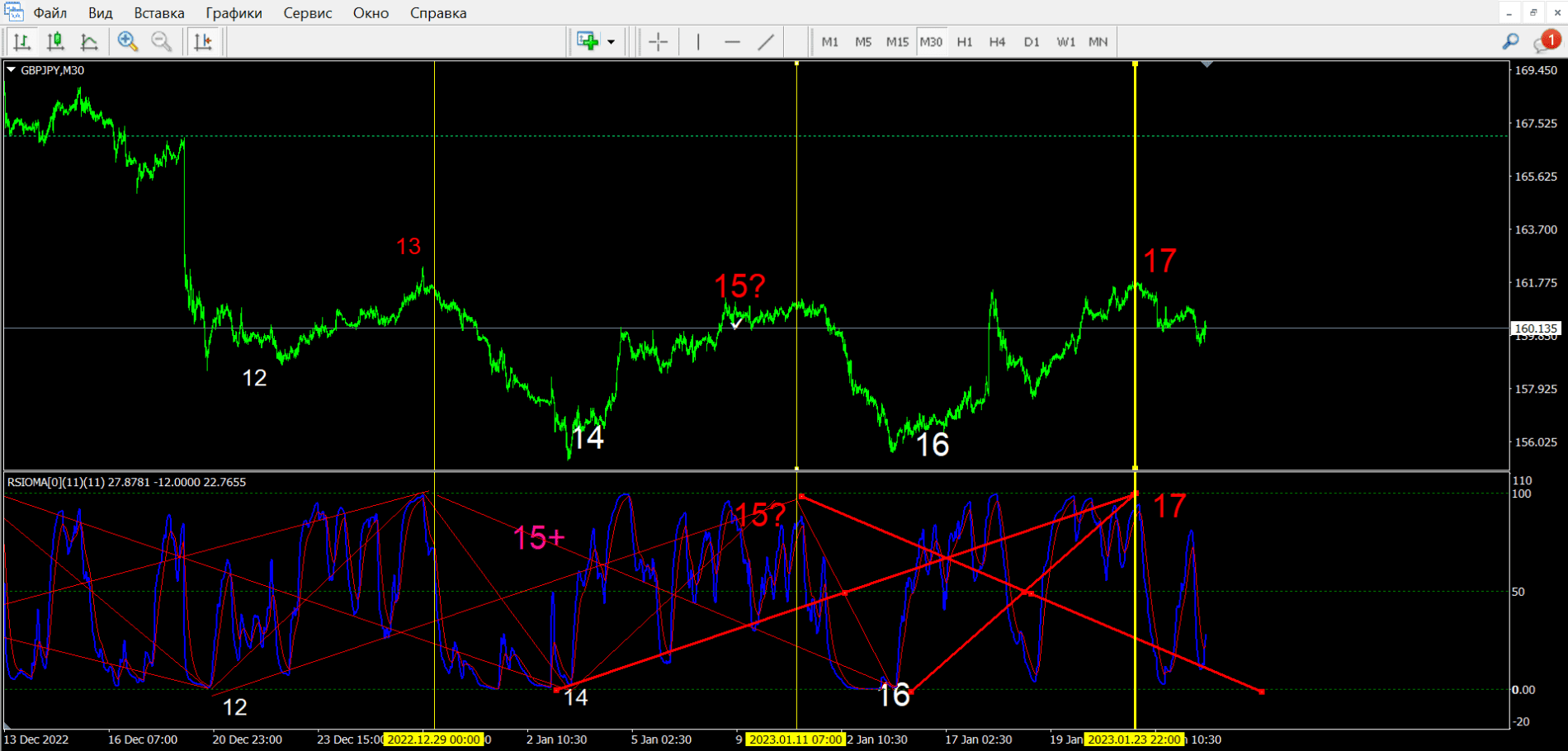Image resolution: width=1568 pixels, height=751 pixels.
Task: Select red label 15? on price chart
Action: [x=740, y=286]
